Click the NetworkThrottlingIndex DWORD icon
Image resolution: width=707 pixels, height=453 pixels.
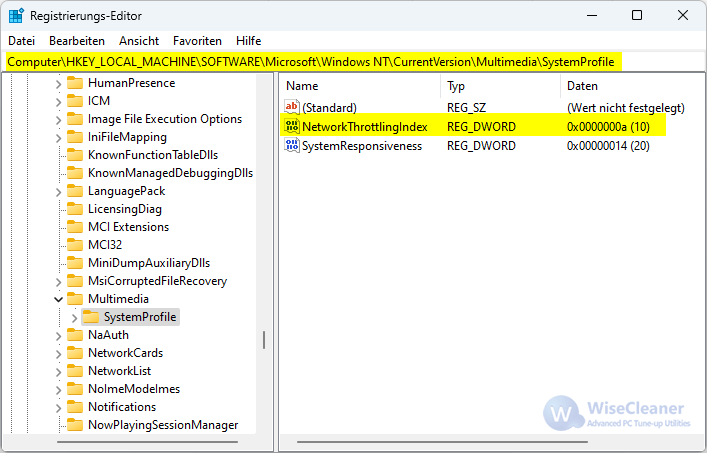[292, 127]
